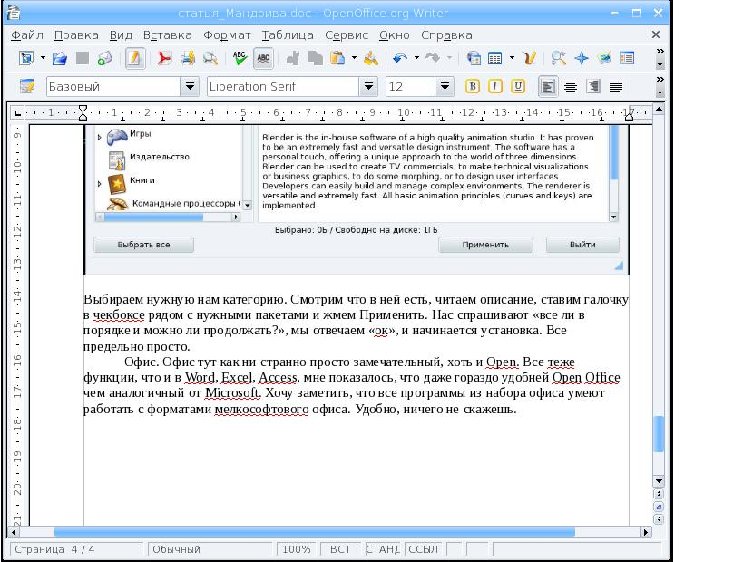Open the font name dropdown Liberation Serif
Viewport: 750px width, 562px height.
(369, 87)
